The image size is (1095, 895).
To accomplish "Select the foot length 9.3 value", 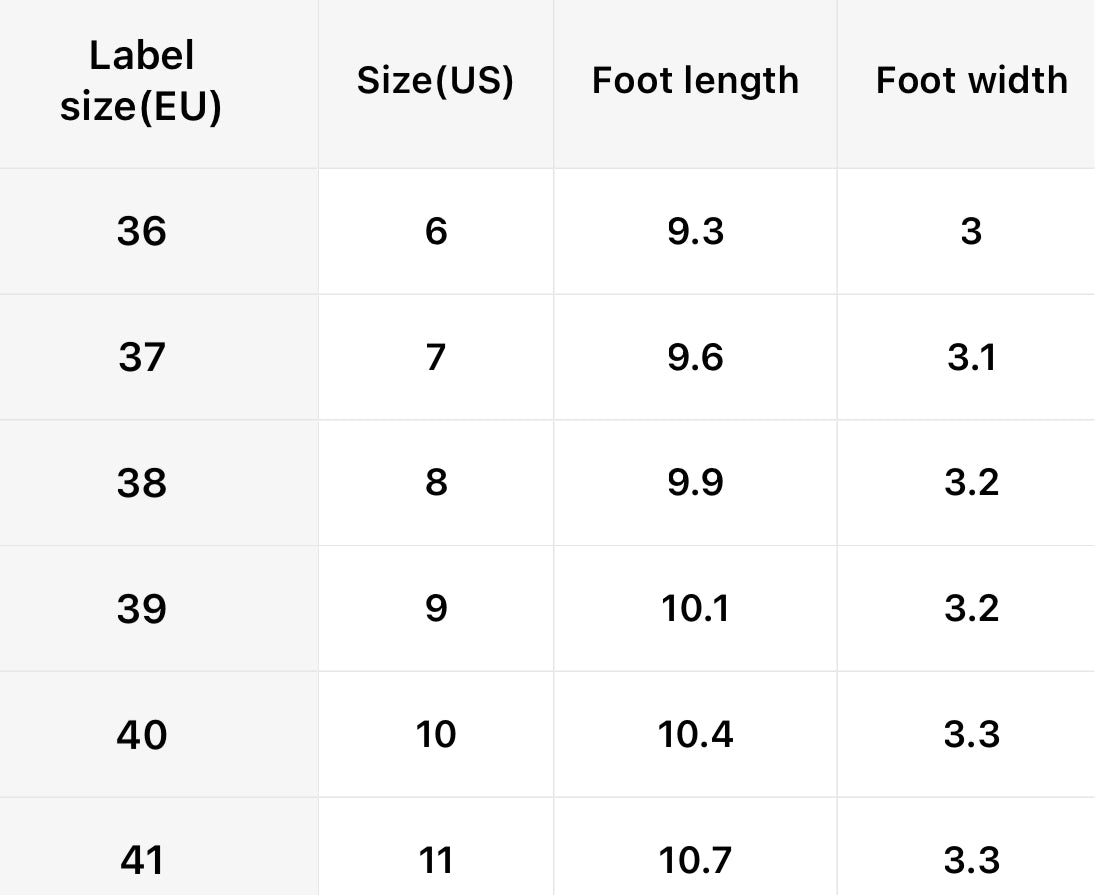I will [x=695, y=232].
